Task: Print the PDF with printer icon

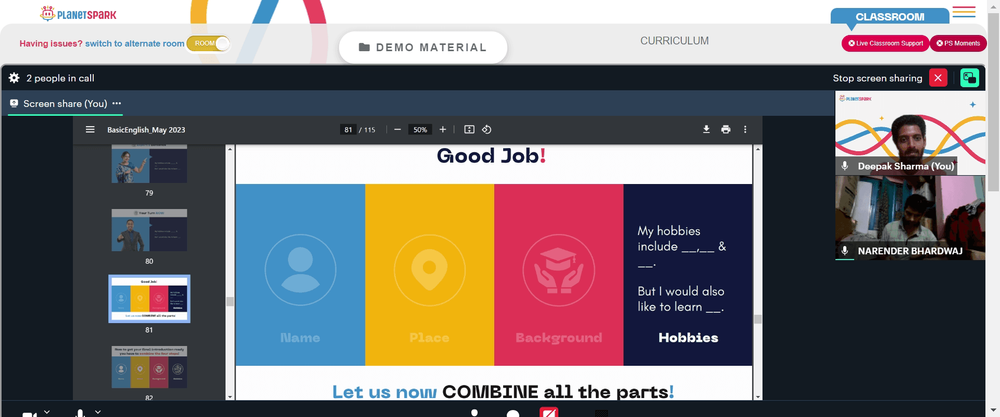Action: point(726,129)
